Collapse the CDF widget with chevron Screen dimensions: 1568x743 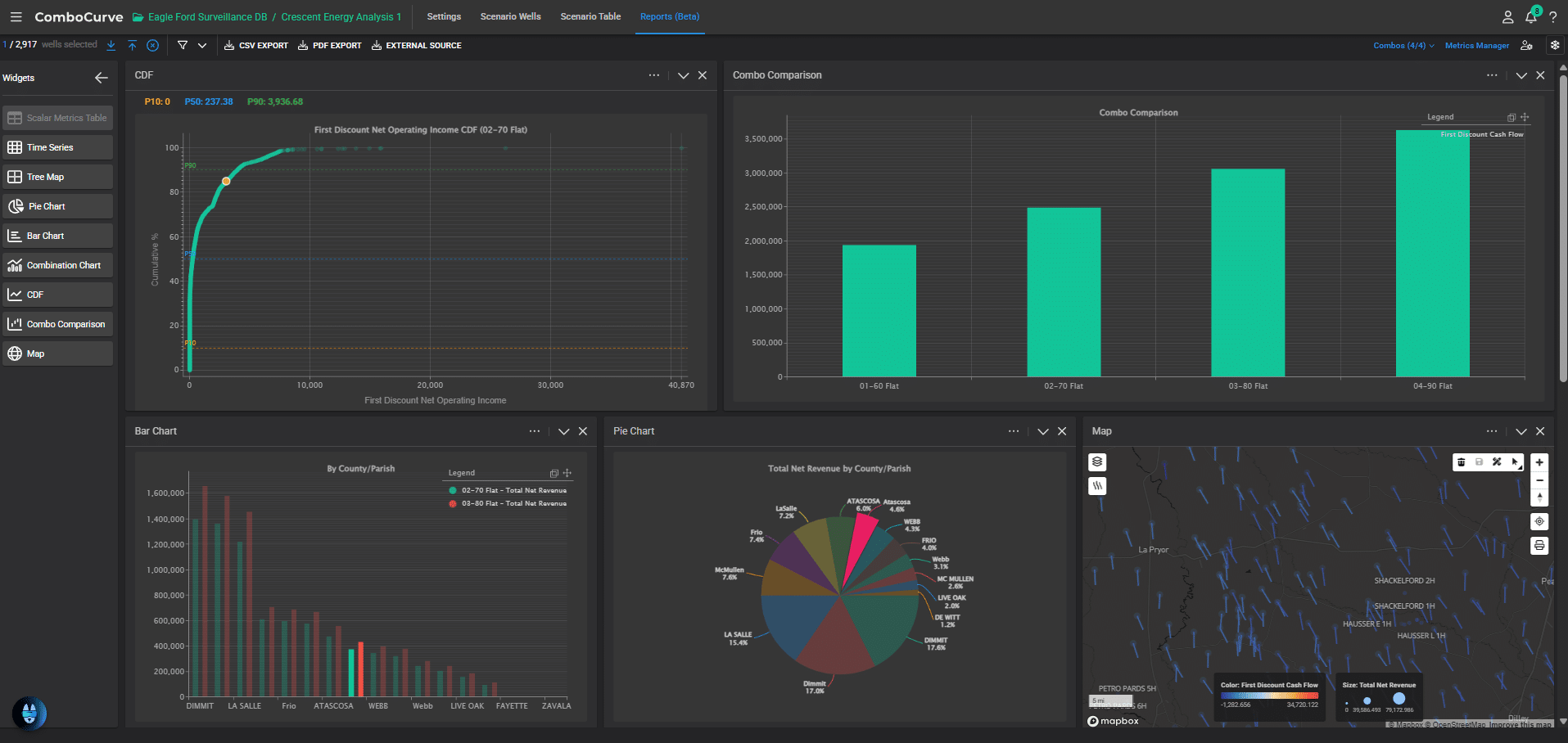click(x=683, y=75)
